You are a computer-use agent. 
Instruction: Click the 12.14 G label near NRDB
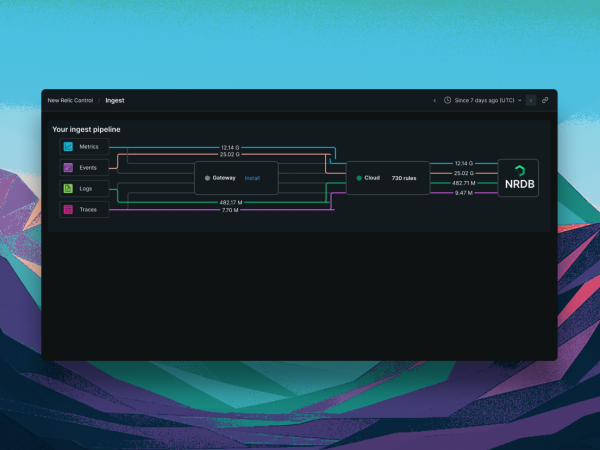(464, 163)
